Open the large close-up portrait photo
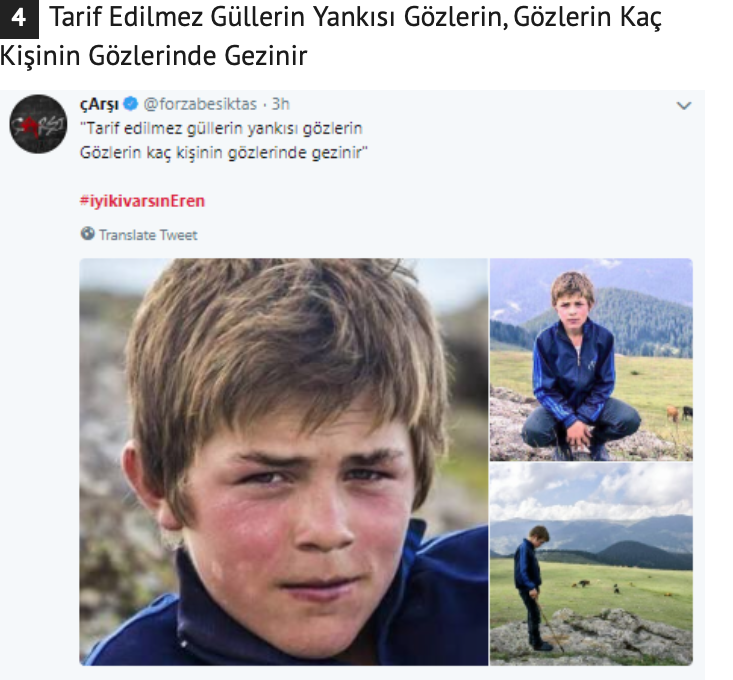This screenshot has width=733, height=680. coord(284,462)
